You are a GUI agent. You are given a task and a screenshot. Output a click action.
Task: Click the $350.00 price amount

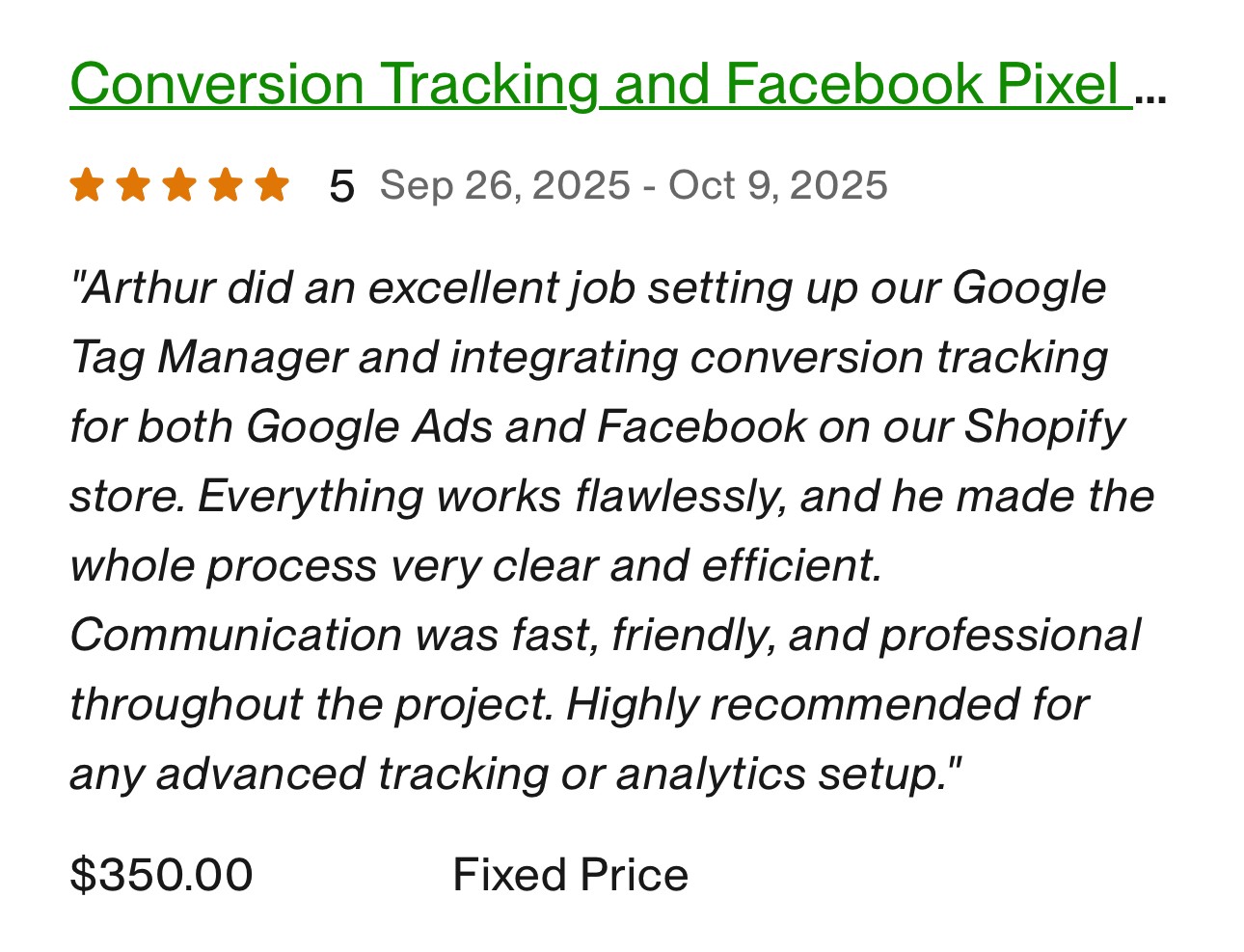coord(162,876)
